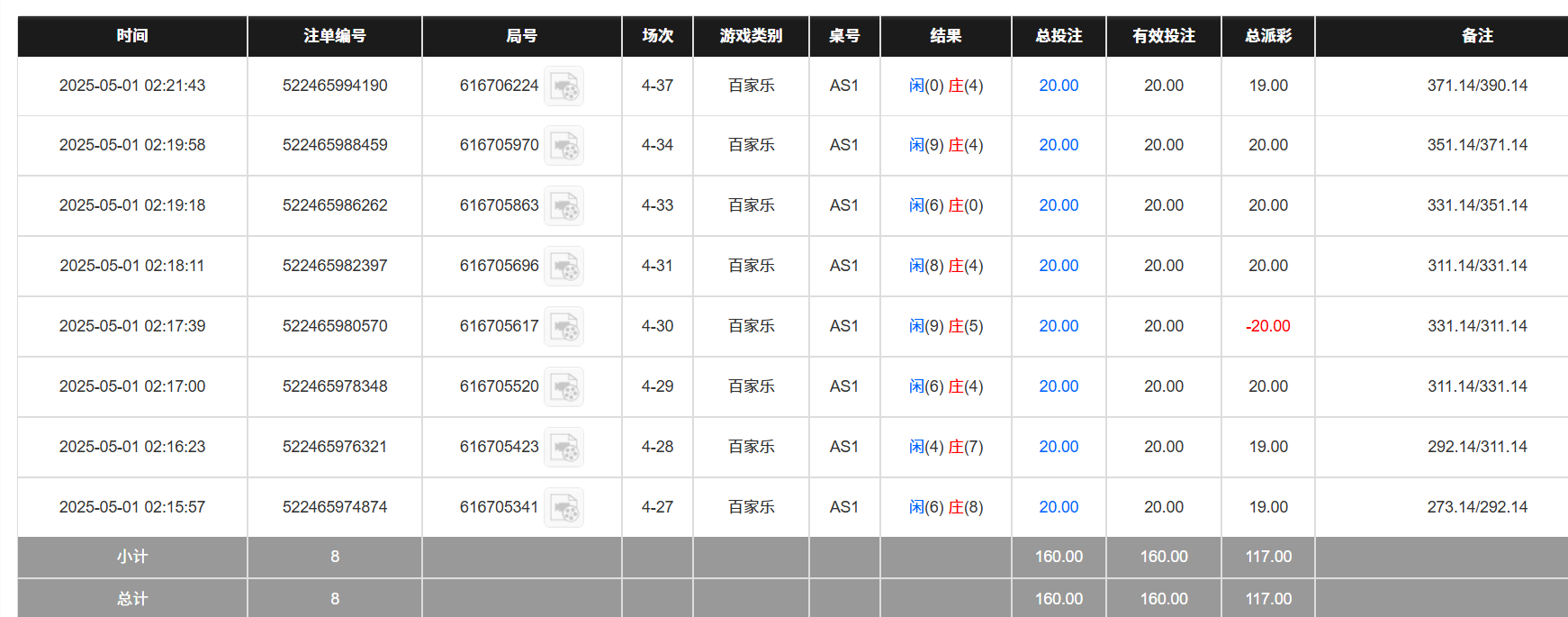This screenshot has width=1568, height=617.
Task: Click replay icon beside round 616705863
Action: coord(564,206)
